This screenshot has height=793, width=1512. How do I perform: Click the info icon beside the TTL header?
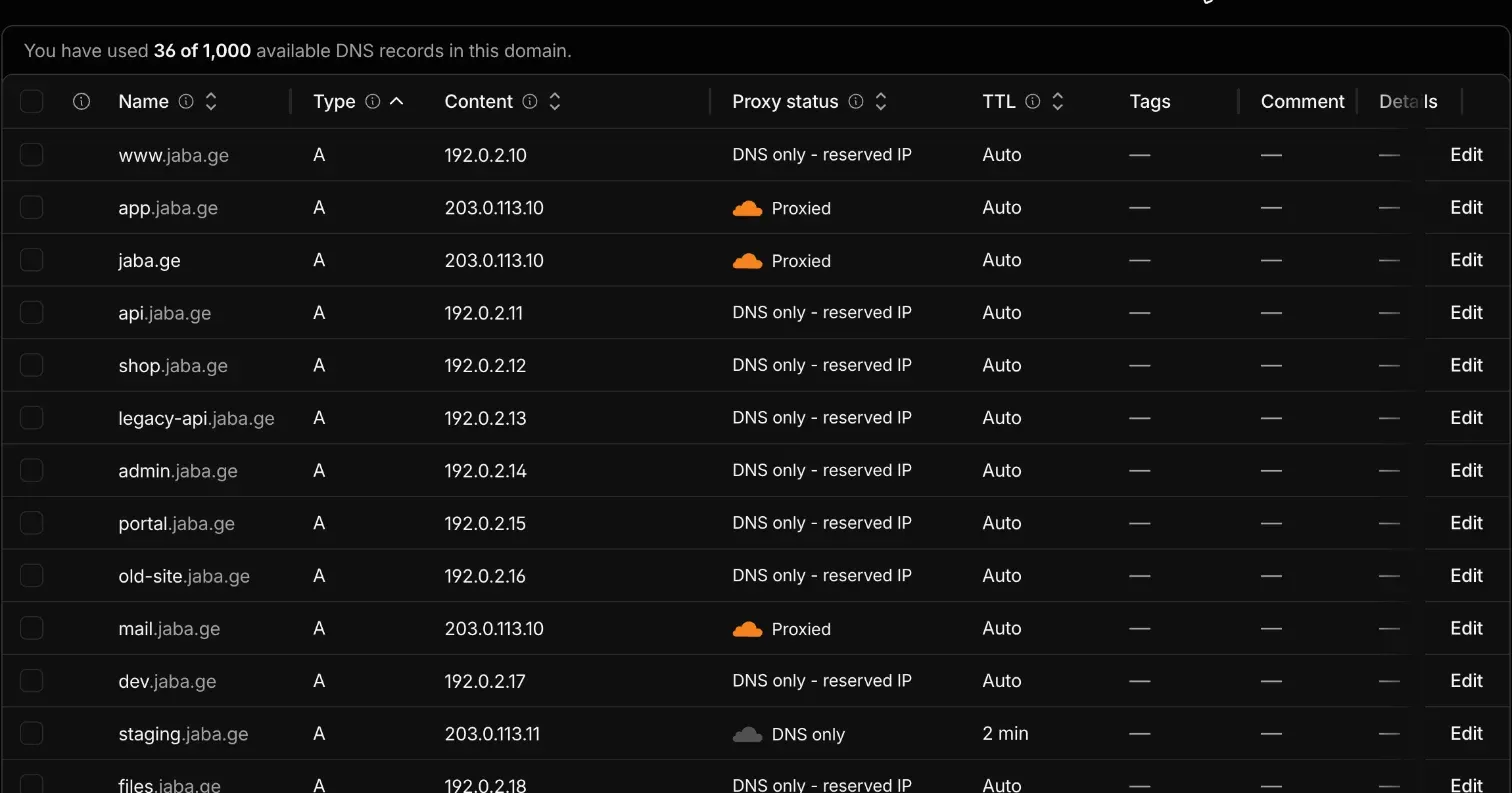click(1033, 101)
